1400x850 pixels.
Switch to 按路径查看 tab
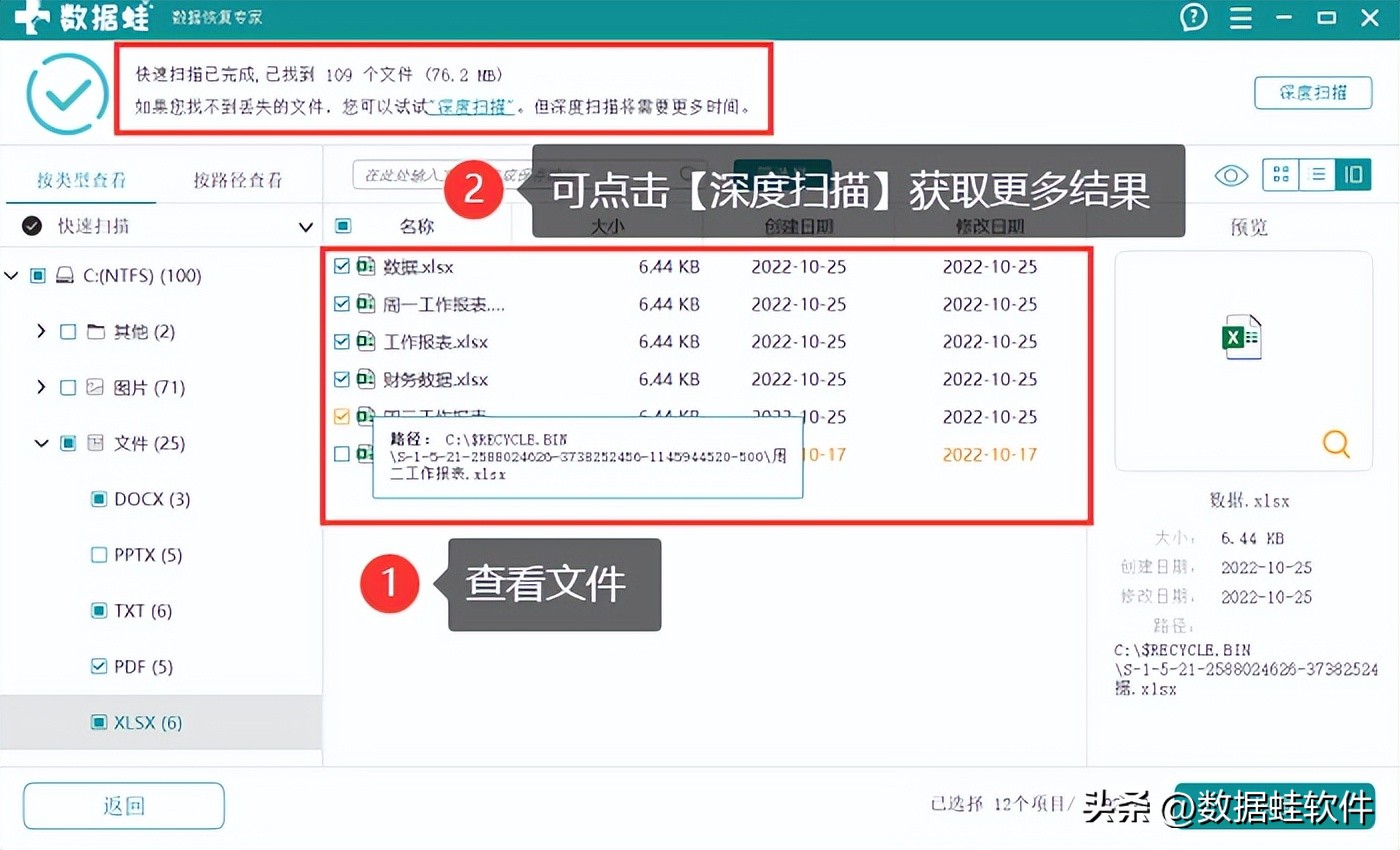(238, 180)
